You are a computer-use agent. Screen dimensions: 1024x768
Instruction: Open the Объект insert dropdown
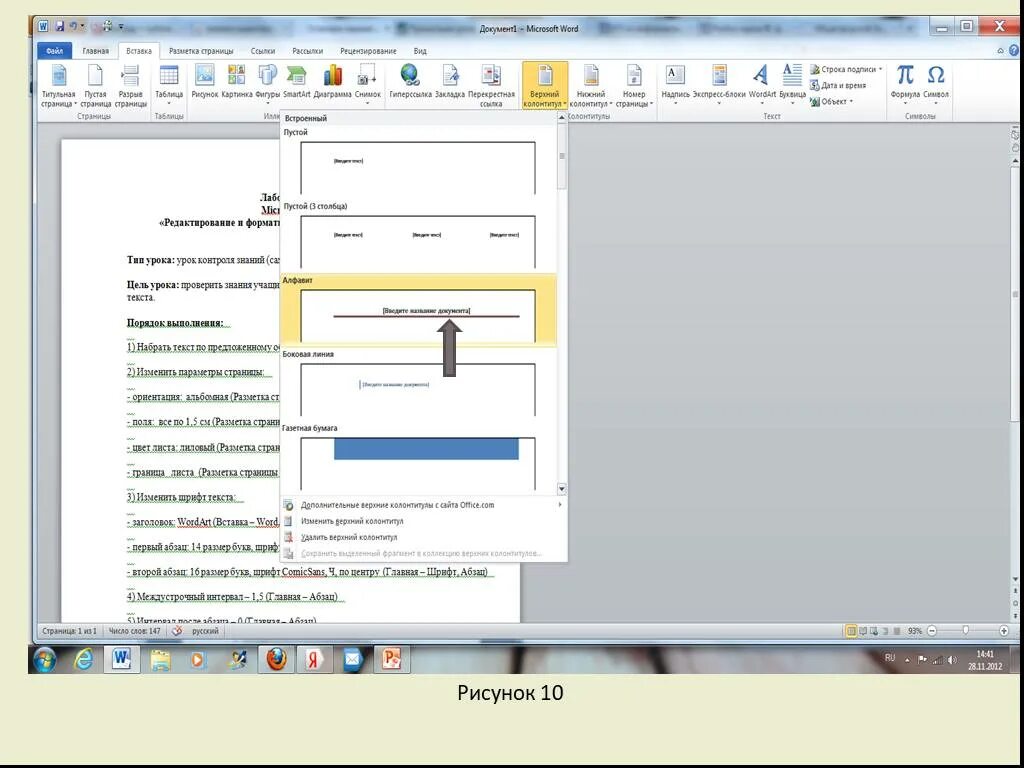coord(831,102)
